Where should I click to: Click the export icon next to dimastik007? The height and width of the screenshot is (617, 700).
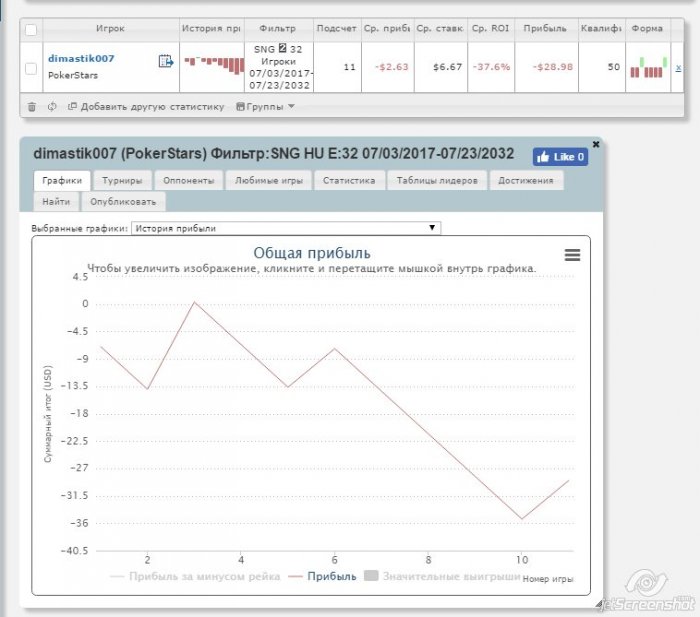166,61
